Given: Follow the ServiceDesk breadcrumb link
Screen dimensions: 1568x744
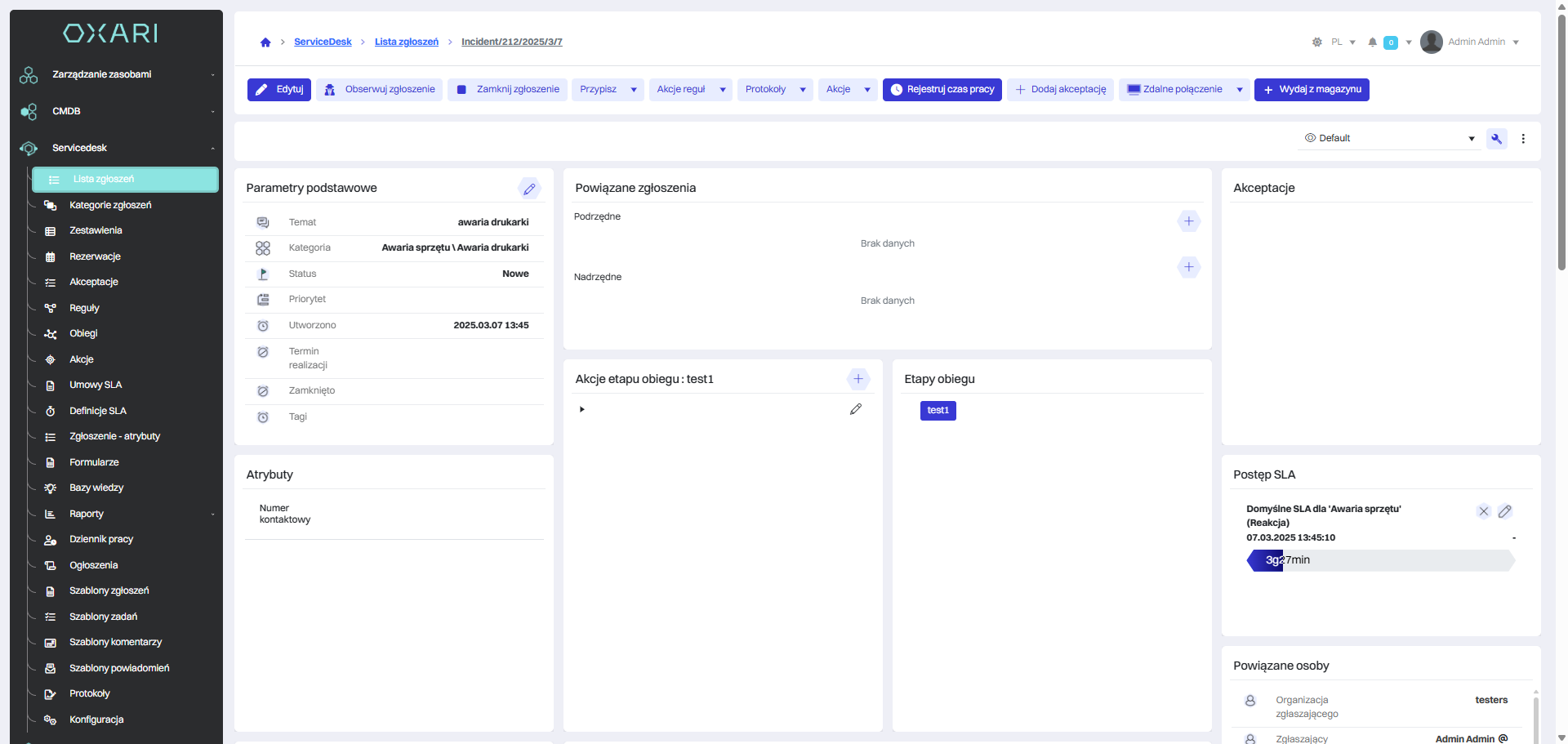Looking at the screenshot, I should click(323, 42).
